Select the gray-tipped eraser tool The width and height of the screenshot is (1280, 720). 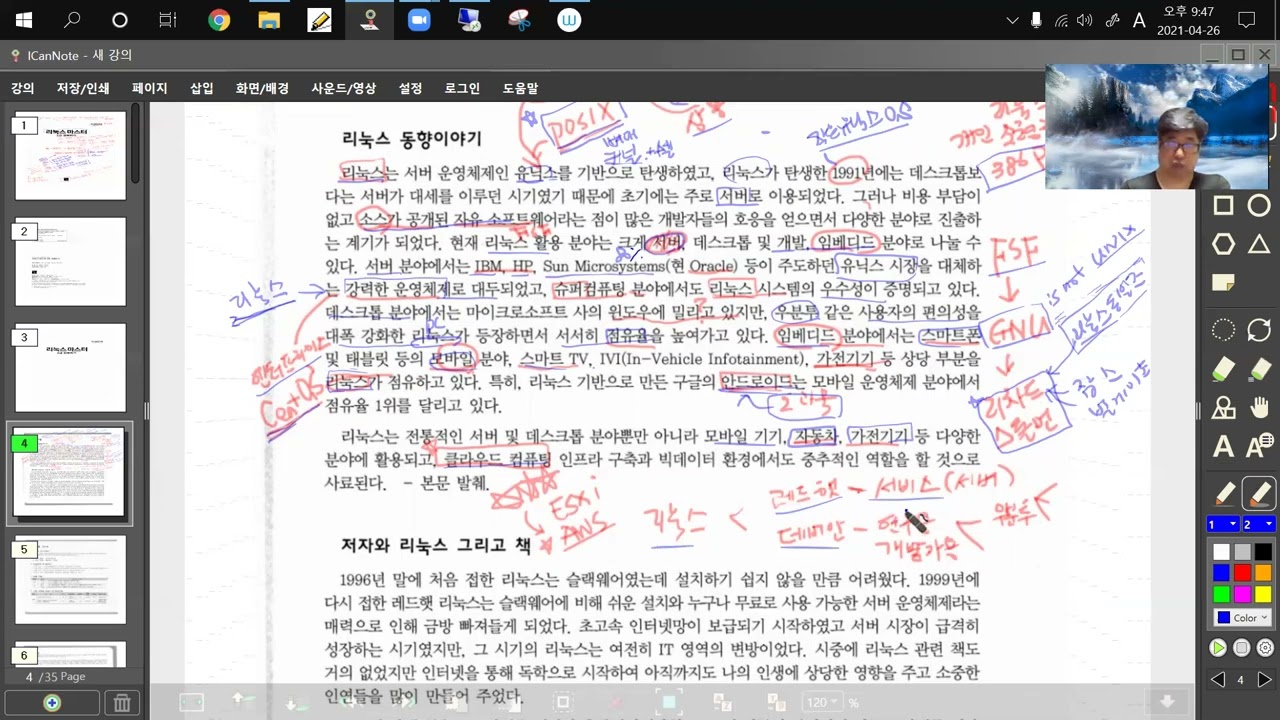point(1259,370)
